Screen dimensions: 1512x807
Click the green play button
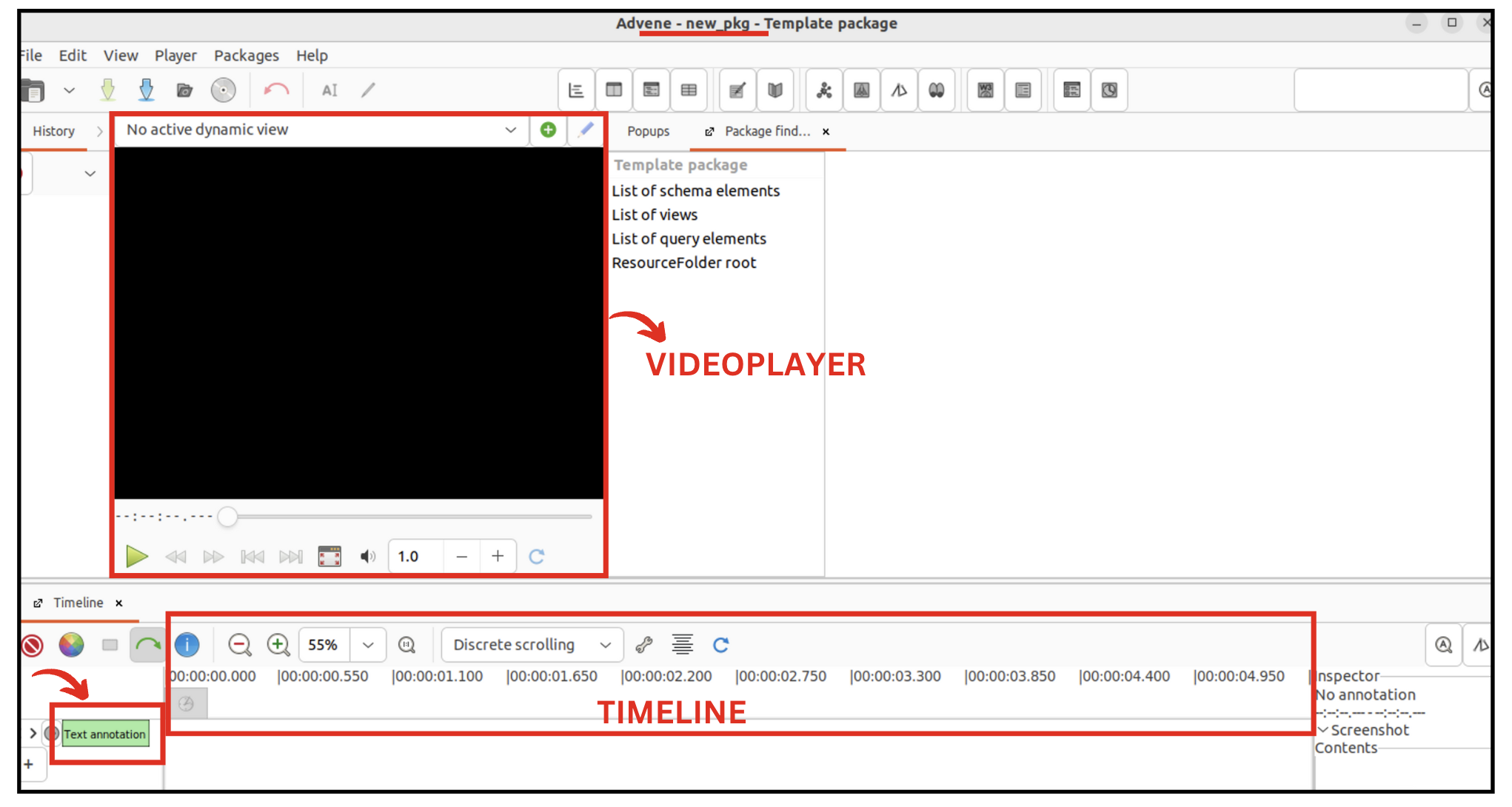tap(136, 556)
